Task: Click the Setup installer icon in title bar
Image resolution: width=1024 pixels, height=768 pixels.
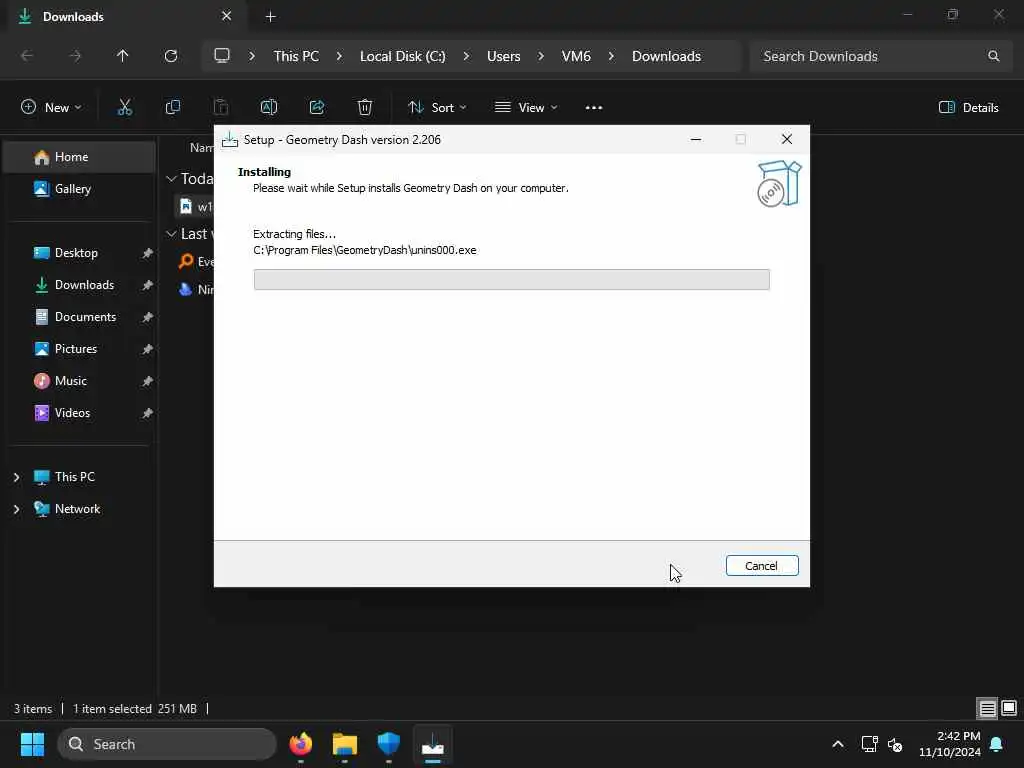Action: click(x=229, y=140)
